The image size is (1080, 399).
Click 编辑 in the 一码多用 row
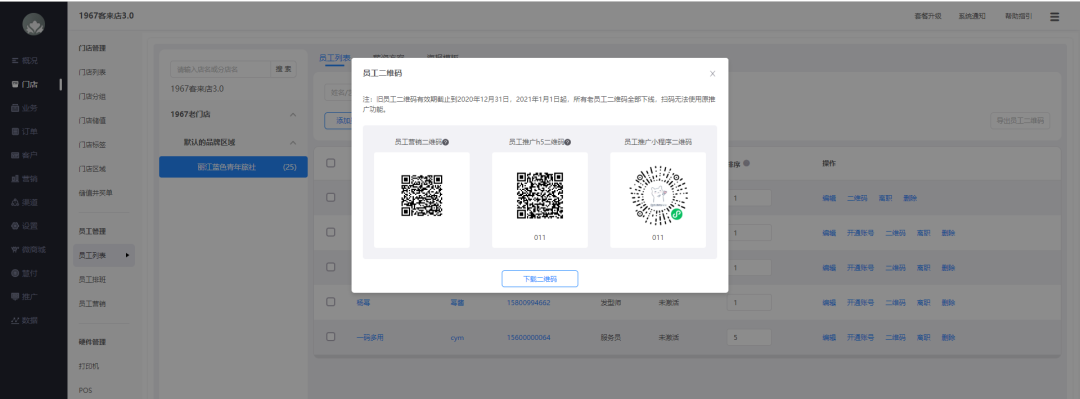pyautogui.click(x=829, y=338)
